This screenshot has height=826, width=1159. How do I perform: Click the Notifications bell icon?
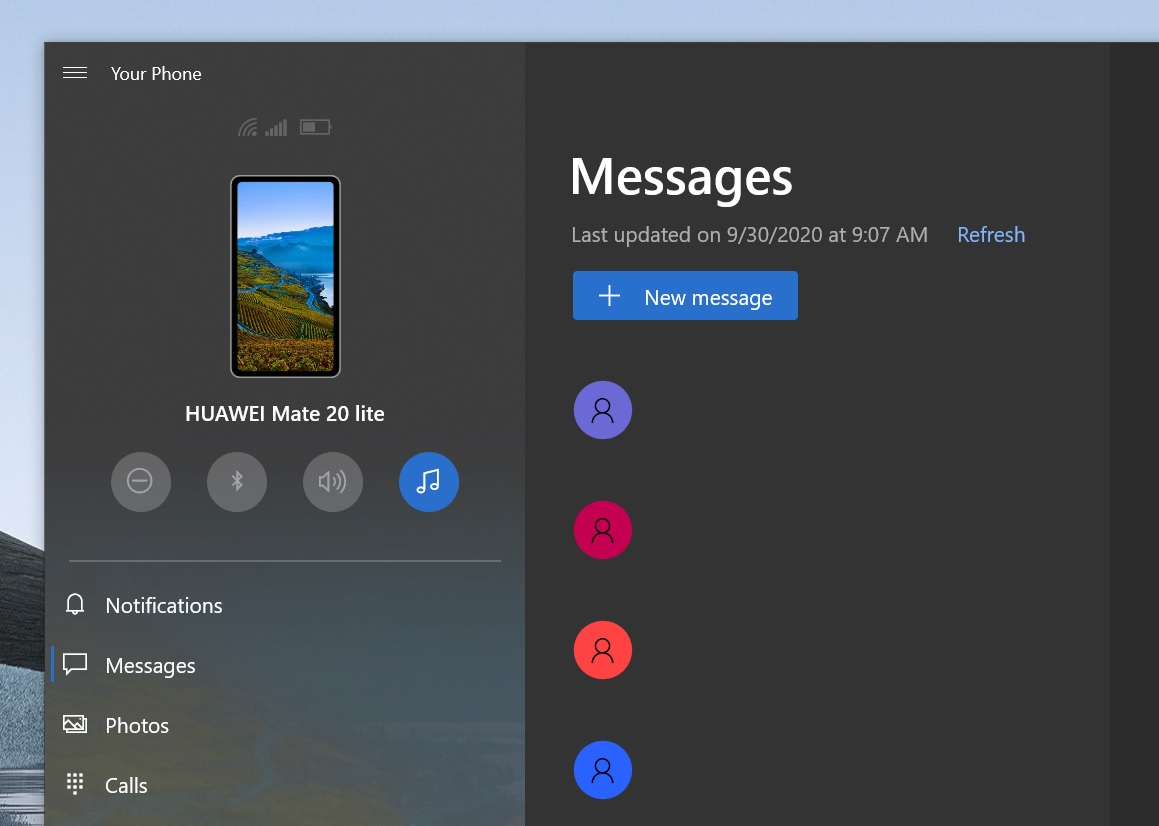[x=75, y=605]
